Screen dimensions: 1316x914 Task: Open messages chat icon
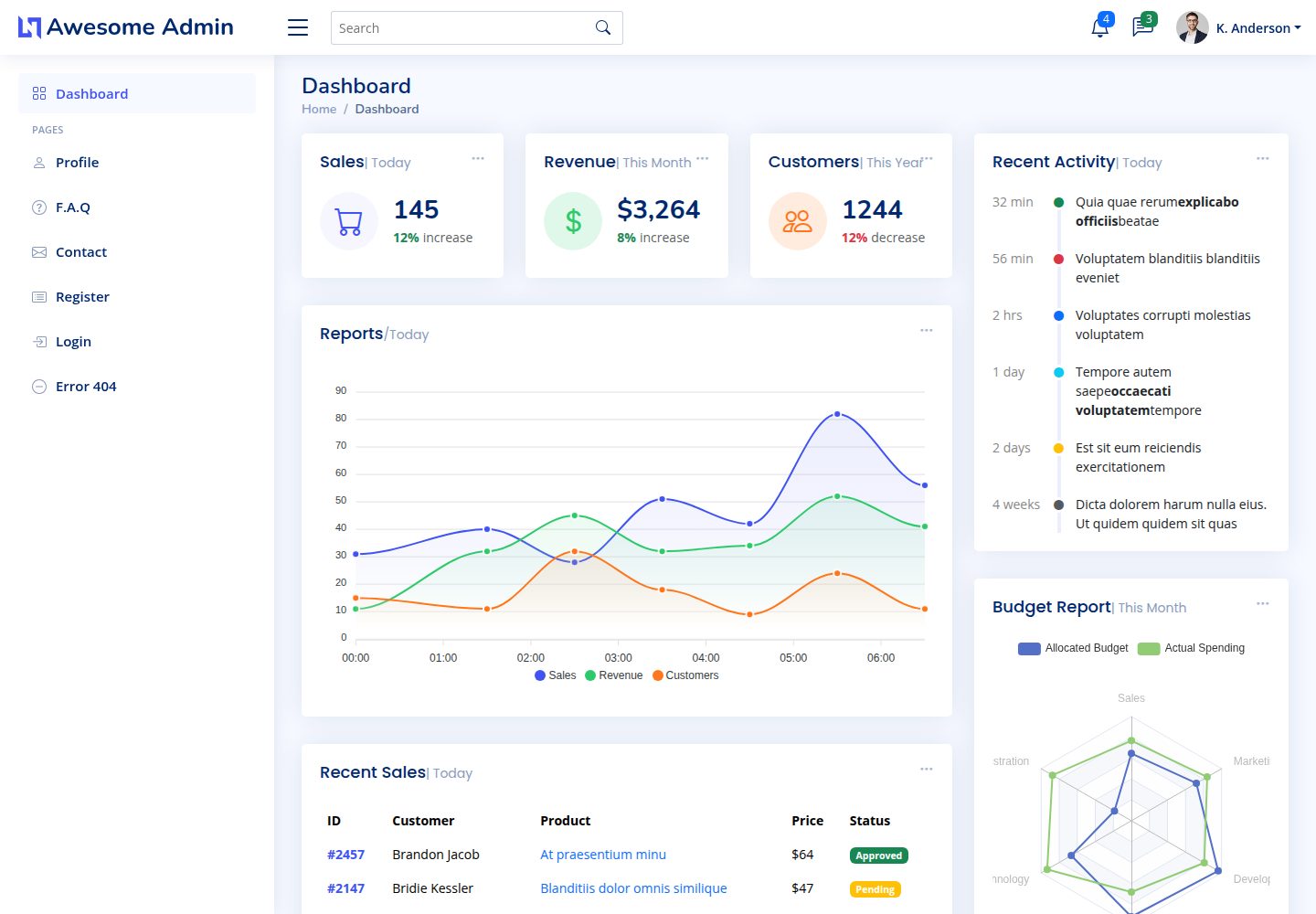point(1142,27)
